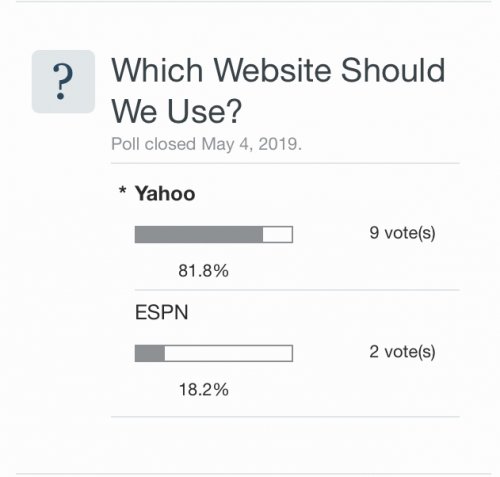Click the question mark poll icon
This screenshot has width=500, height=477.
point(63,82)
